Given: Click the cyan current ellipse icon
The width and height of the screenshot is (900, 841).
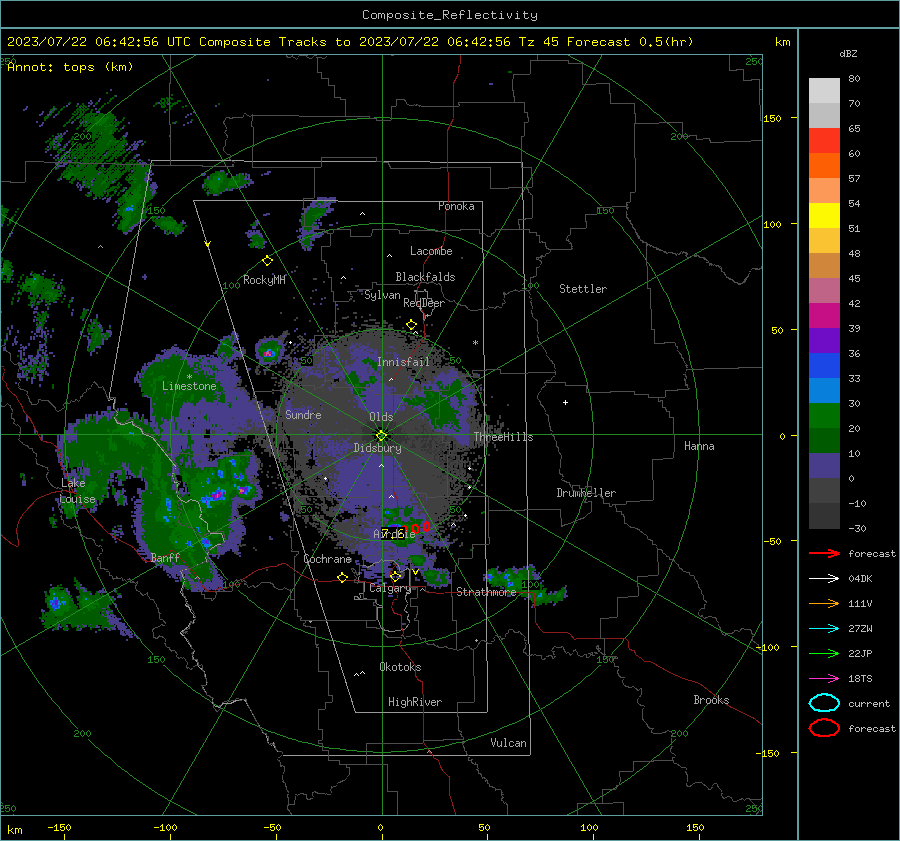Looking at the screenshot, I should (x=824, y=703).
